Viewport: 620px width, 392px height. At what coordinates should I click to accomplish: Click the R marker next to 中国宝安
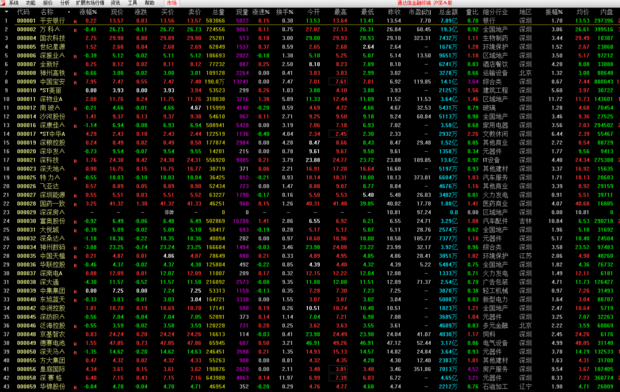[75, 82]
